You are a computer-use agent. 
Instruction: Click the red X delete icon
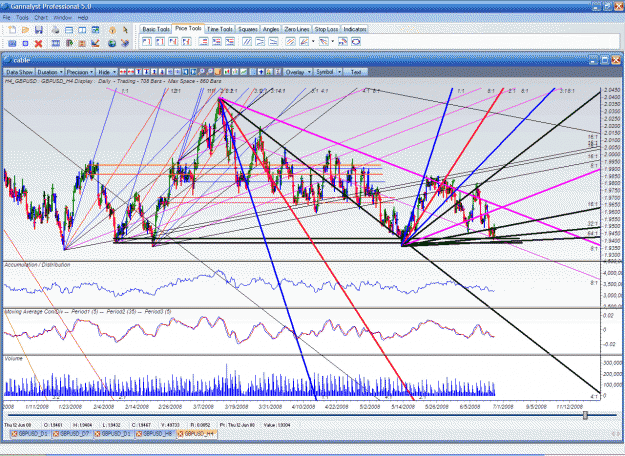tap(39, 43)
